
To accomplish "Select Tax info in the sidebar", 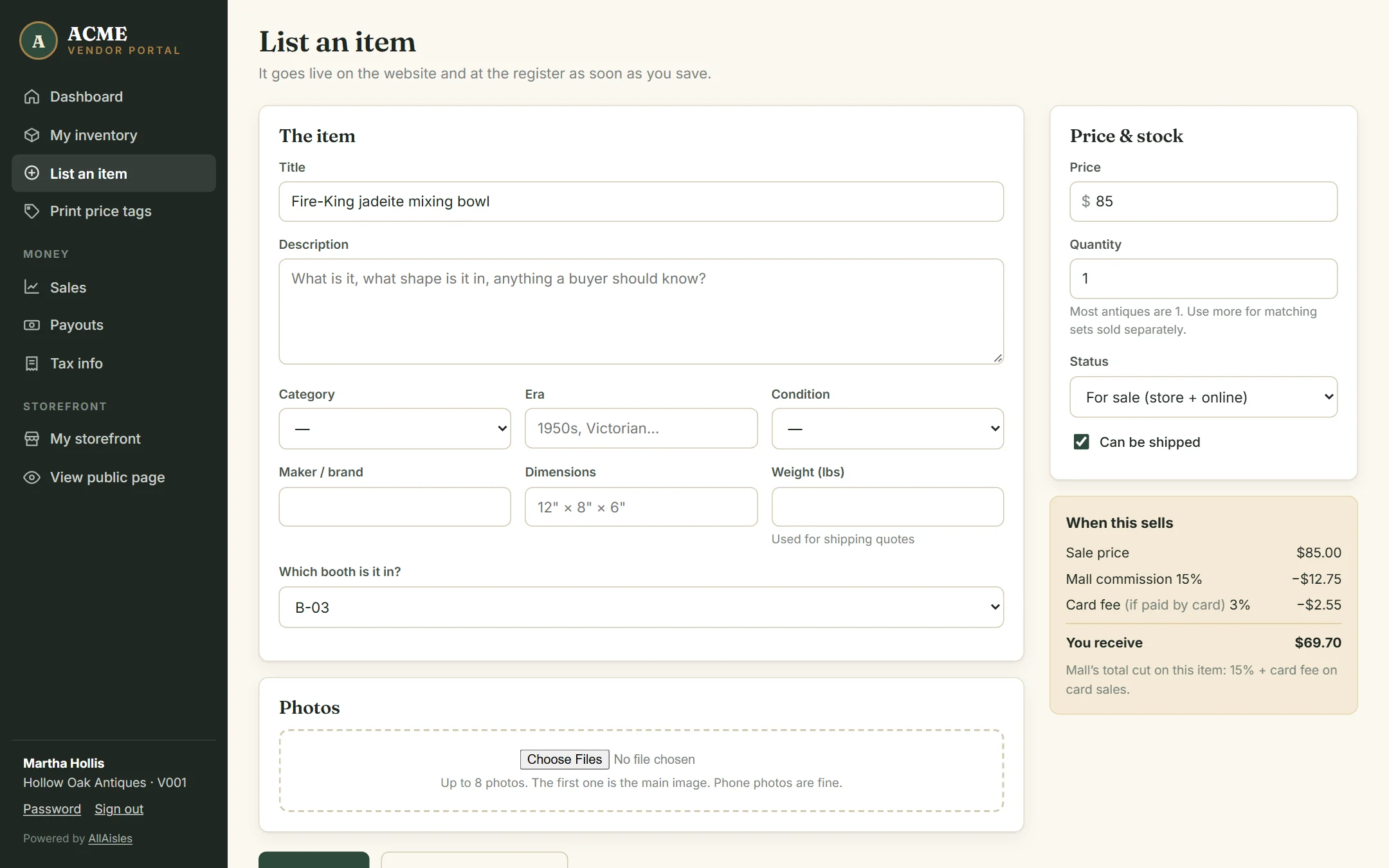I will (x=114, y=363).
